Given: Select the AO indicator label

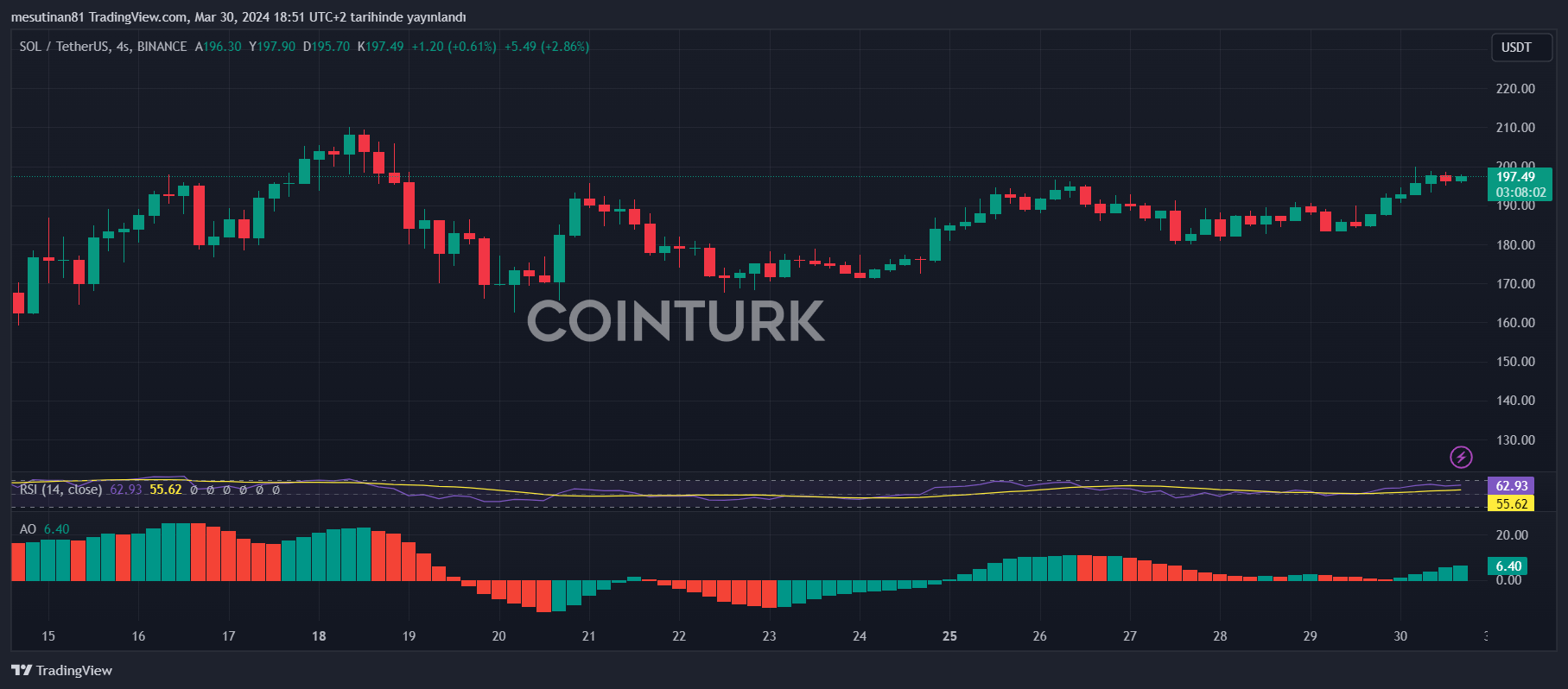Looking at the screenshot, I should [28, 529].
